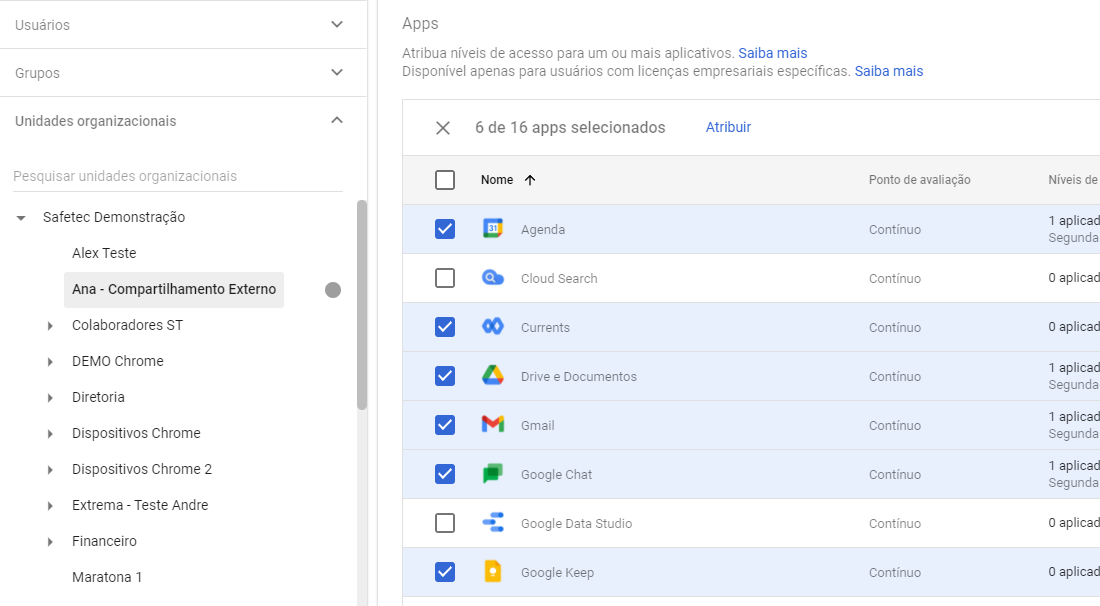
Task: Uncheck the Gmail checkbox
Action: tap(445, 425)
